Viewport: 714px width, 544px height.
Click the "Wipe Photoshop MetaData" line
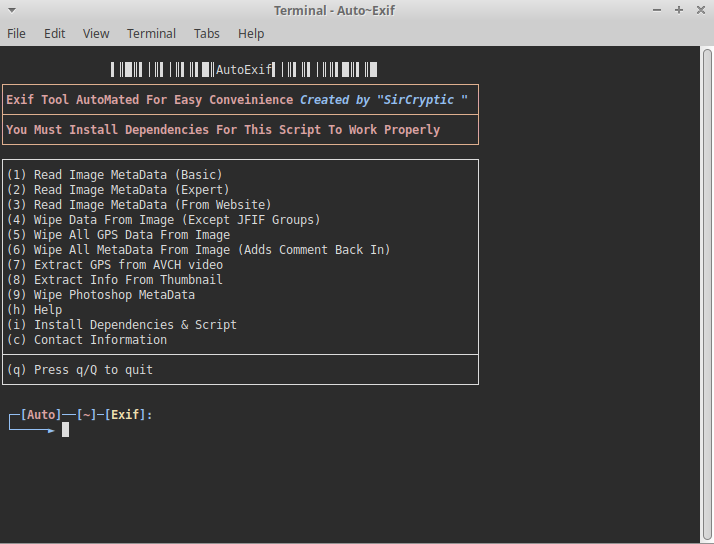pyautogui.click(x=100, y=295)
